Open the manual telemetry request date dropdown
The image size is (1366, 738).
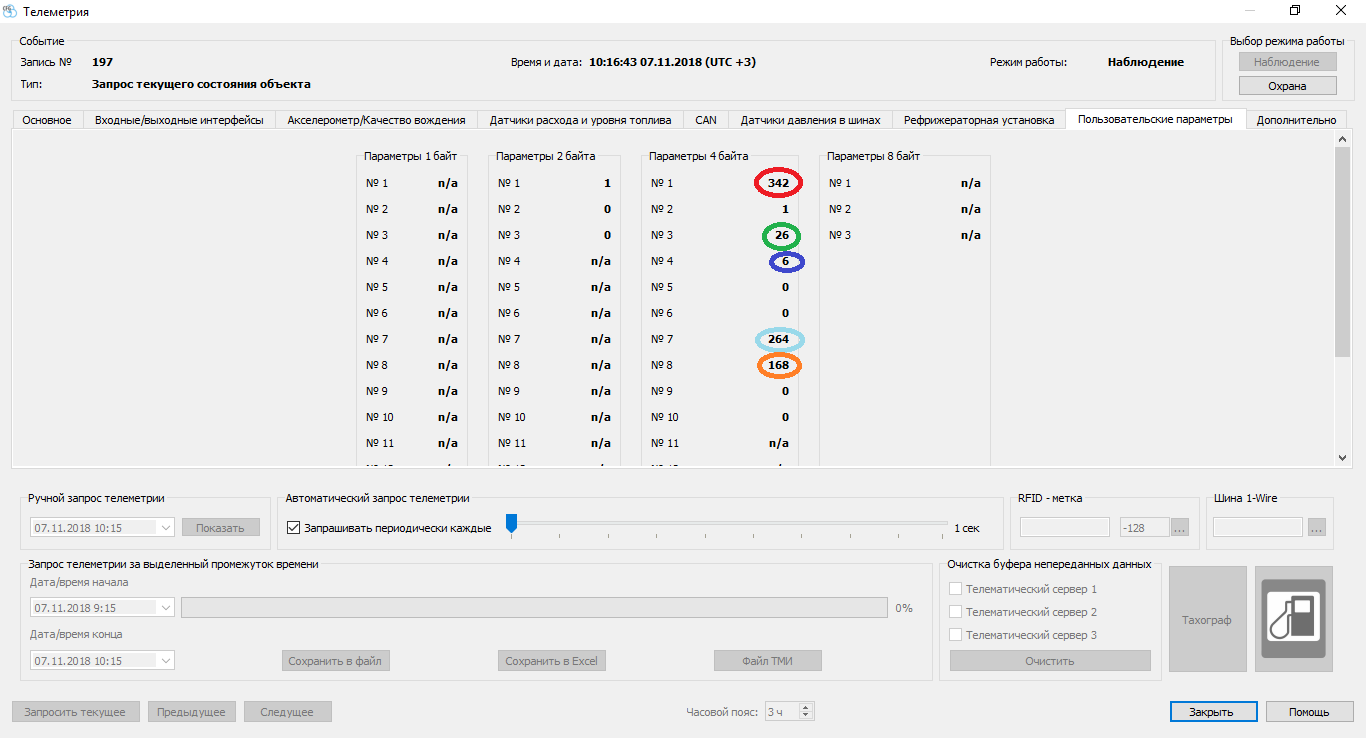point(165,527)
